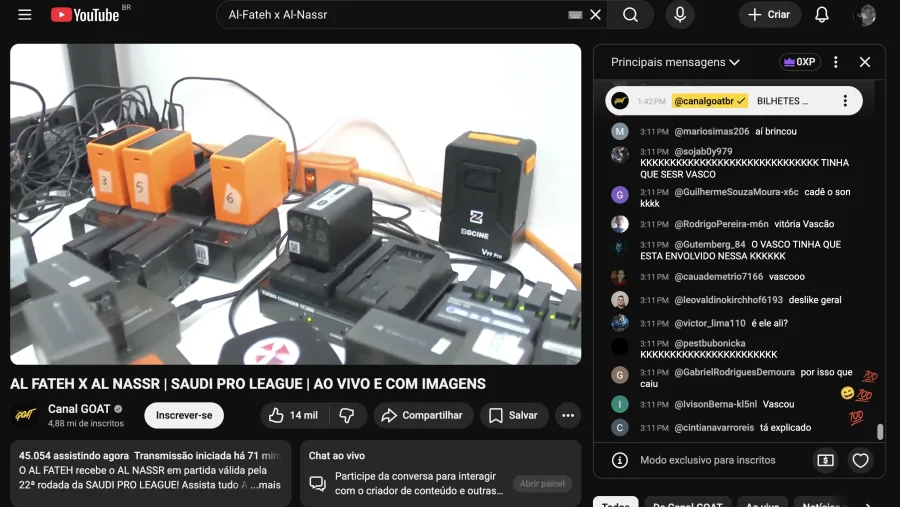Viewport: 900px width, 507px height.
Task: Click the video player thumbnail
Action: tap(295, 204)
